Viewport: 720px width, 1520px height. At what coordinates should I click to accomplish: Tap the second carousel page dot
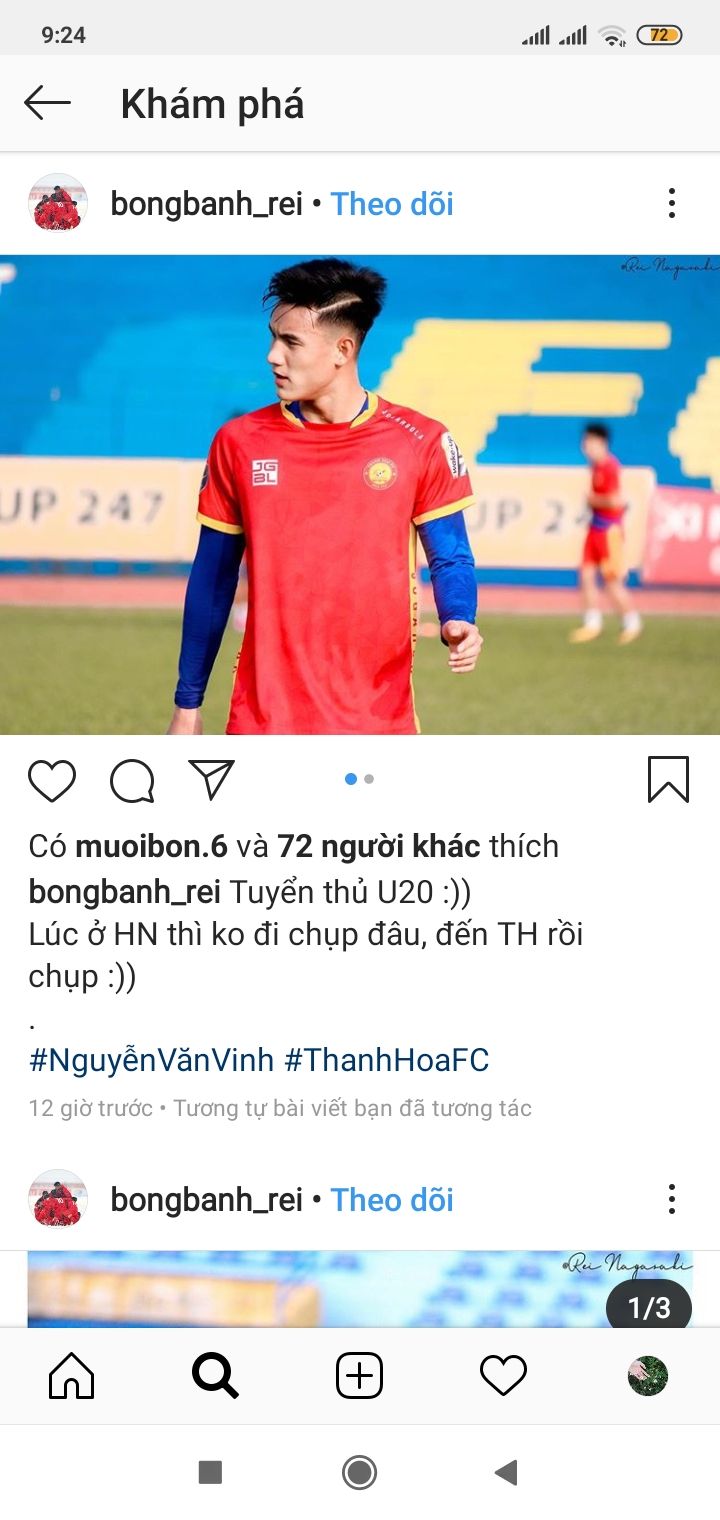click(369, 779)
